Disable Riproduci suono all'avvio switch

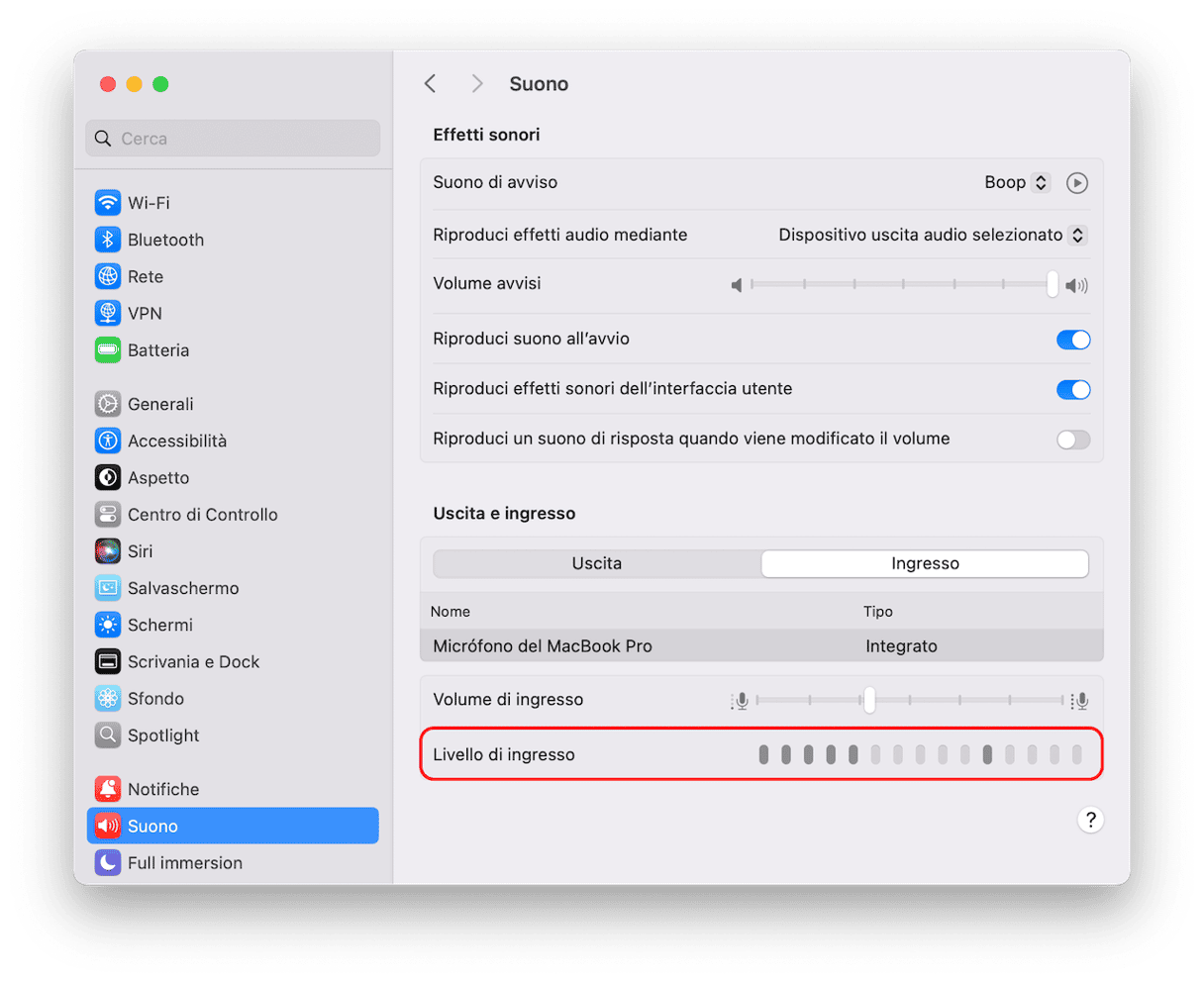(x=1073, y=340)
